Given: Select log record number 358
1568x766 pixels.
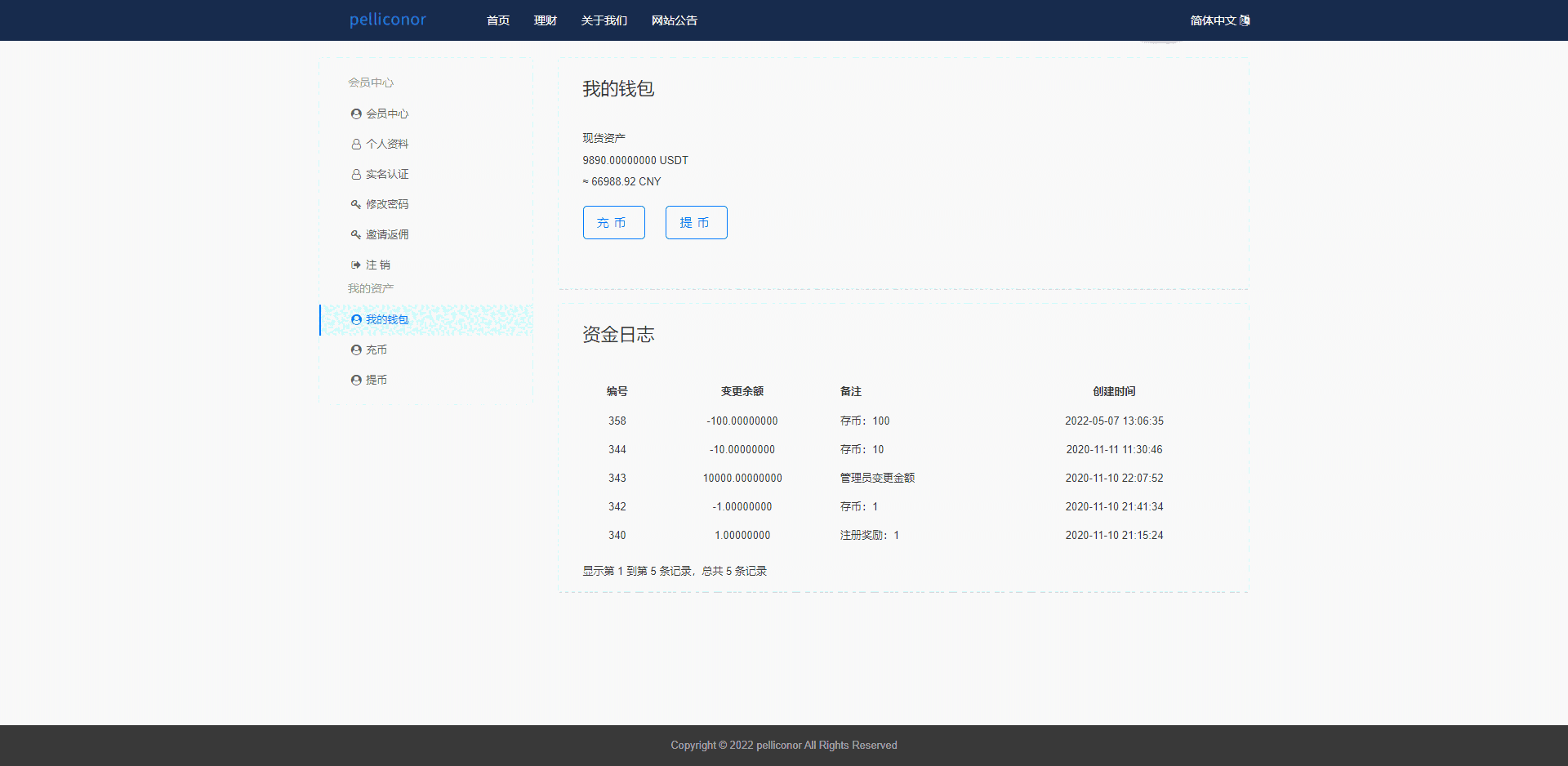Looking at the screenshot, I should (617, 421).
